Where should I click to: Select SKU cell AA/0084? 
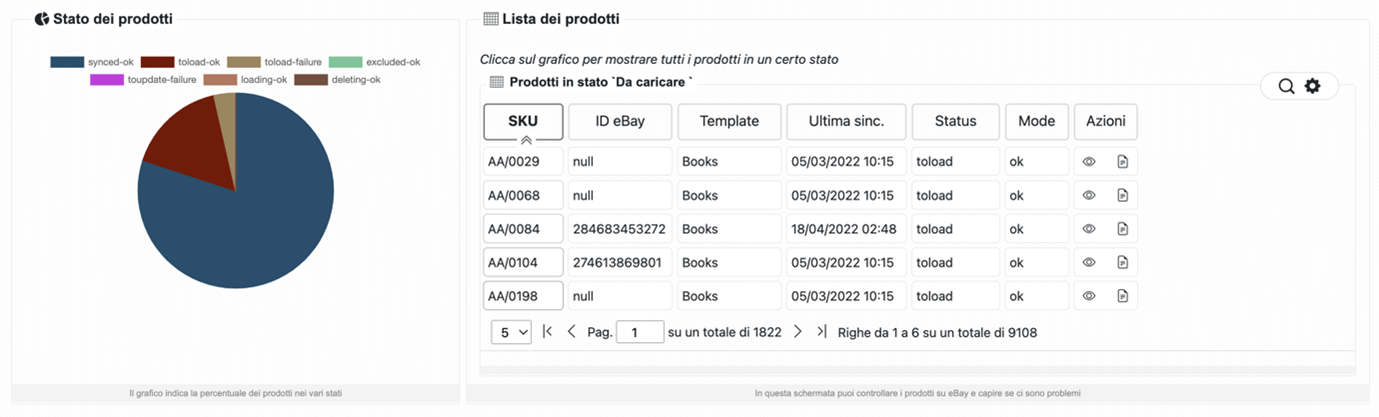pyautogui.click(x=523, y=229)
